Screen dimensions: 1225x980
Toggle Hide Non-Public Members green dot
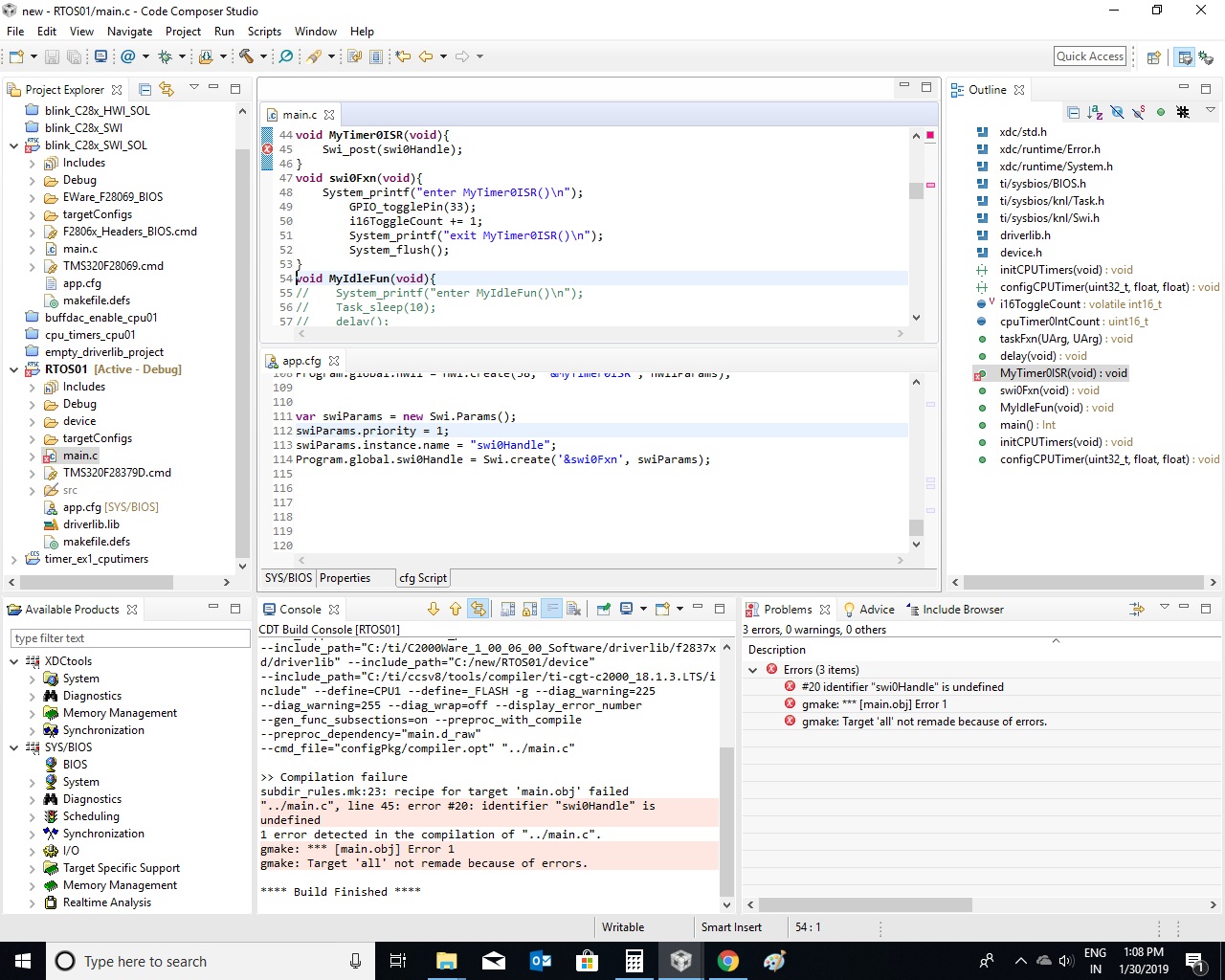[x=1161, y=112]
